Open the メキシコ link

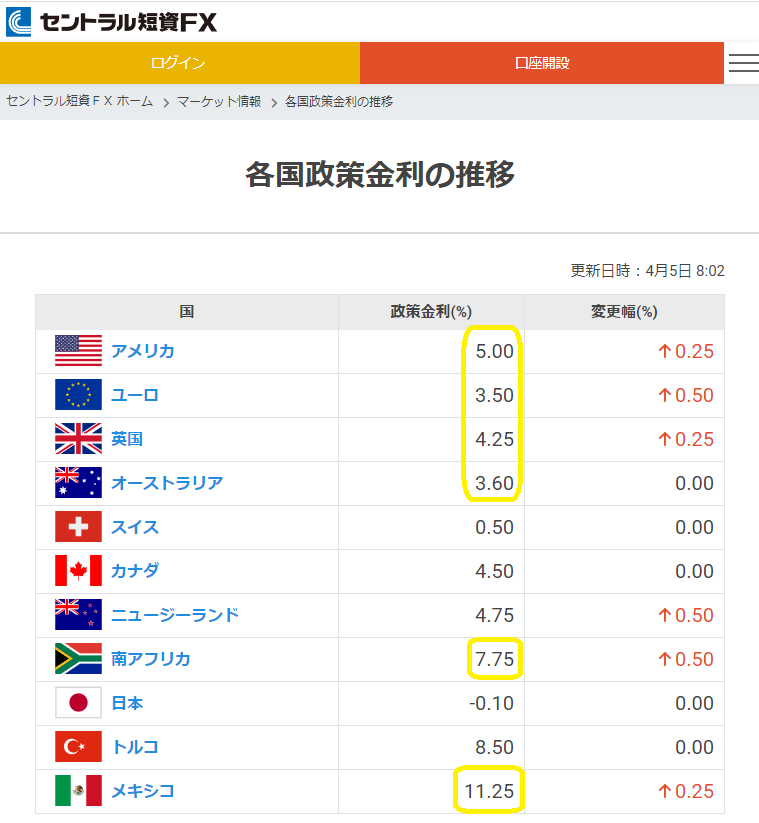coord(143,791)
